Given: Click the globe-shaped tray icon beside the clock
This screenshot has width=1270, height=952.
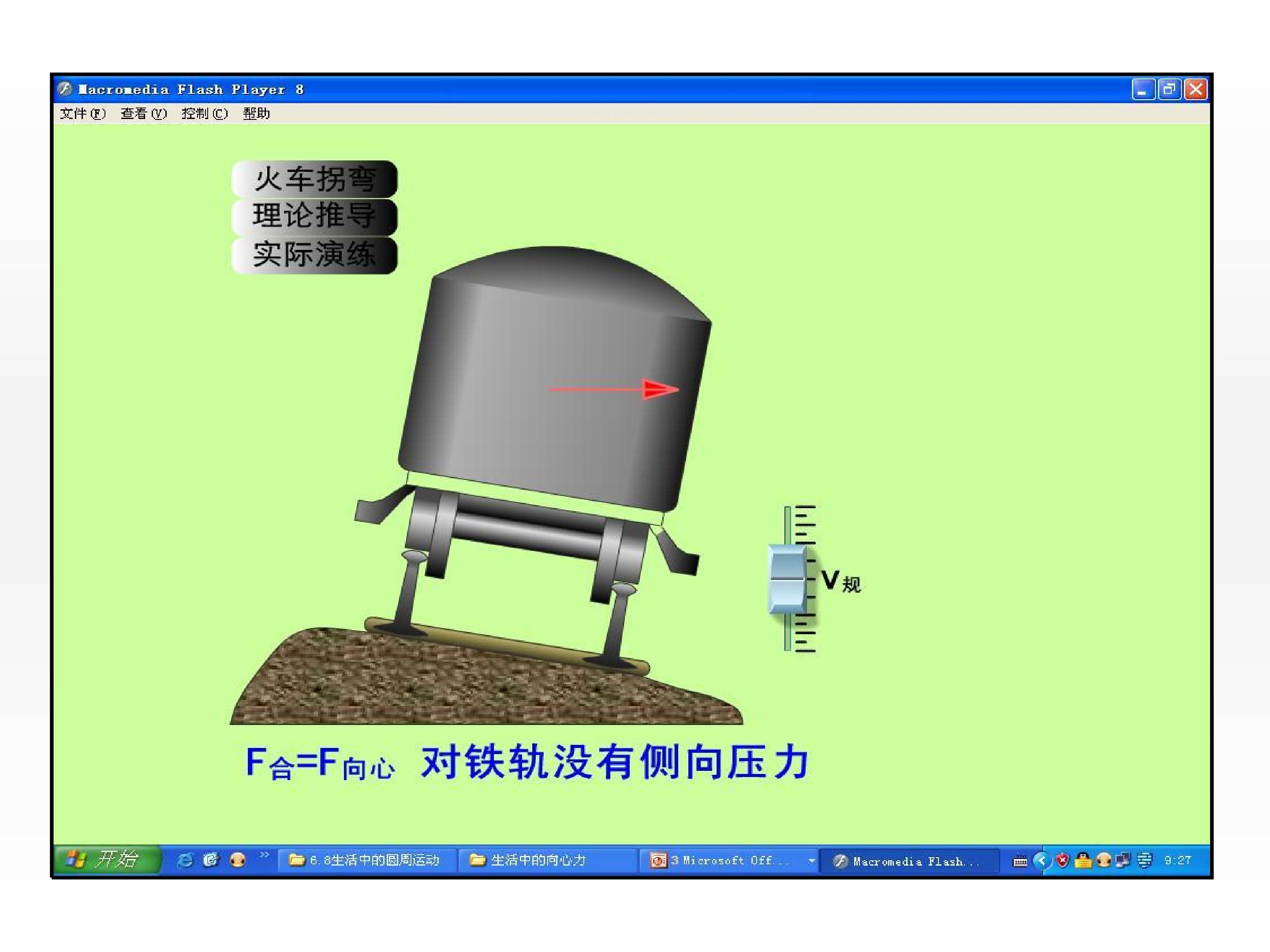Looking at the screenshot, I should click(1144, 860).
